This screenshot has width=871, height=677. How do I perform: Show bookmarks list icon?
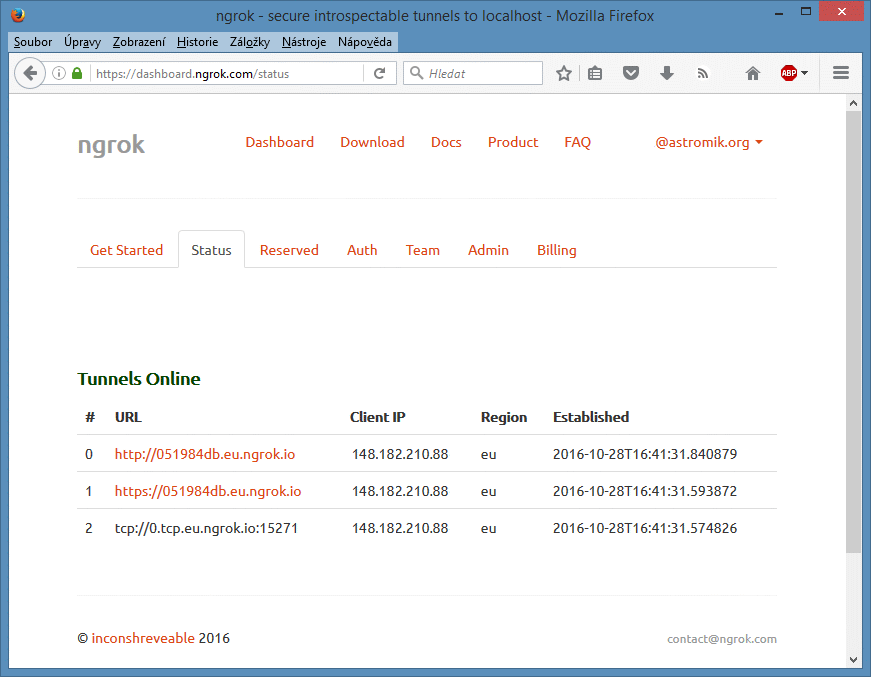coord(595,73)
